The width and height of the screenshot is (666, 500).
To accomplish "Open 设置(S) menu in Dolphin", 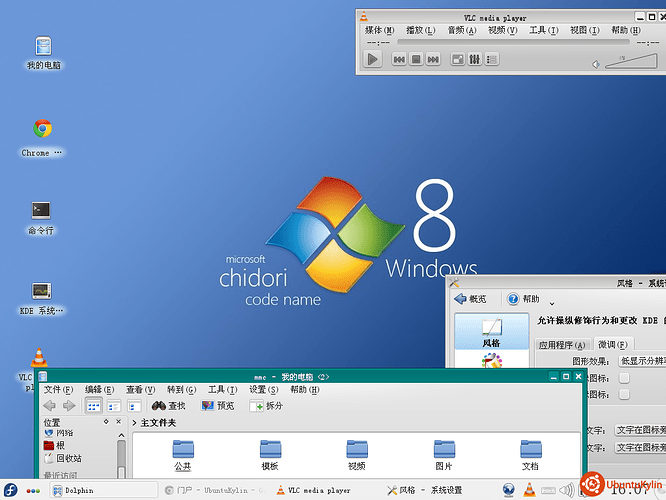I will [263, 390].
